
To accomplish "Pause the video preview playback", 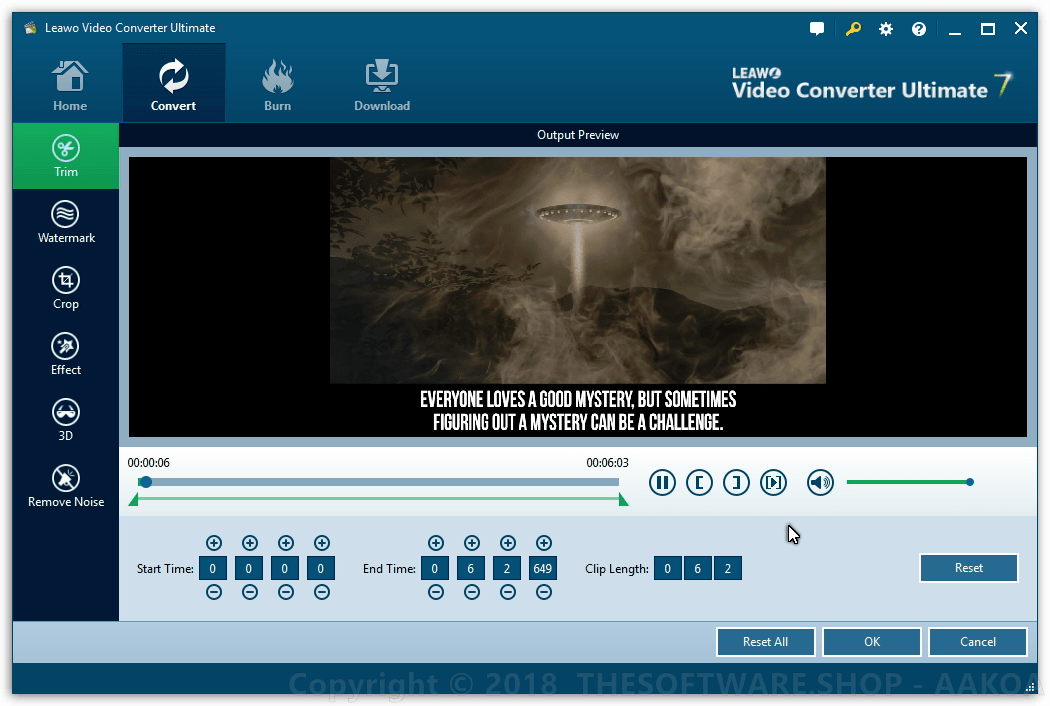I will click(x=662, y=483).
